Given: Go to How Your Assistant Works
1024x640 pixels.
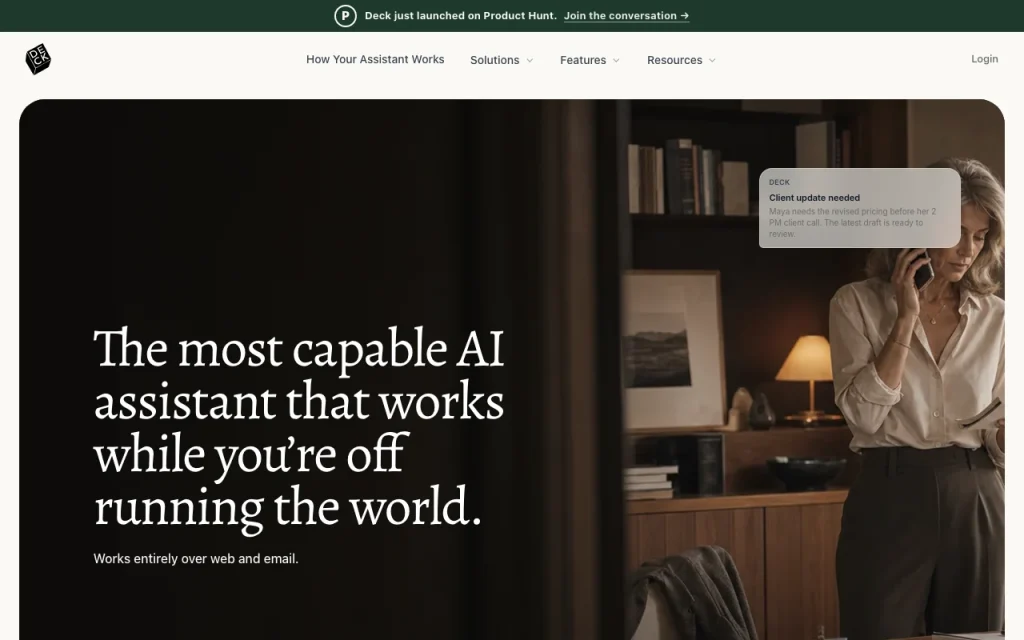Looking at the screenshot, I should [375, 59].
